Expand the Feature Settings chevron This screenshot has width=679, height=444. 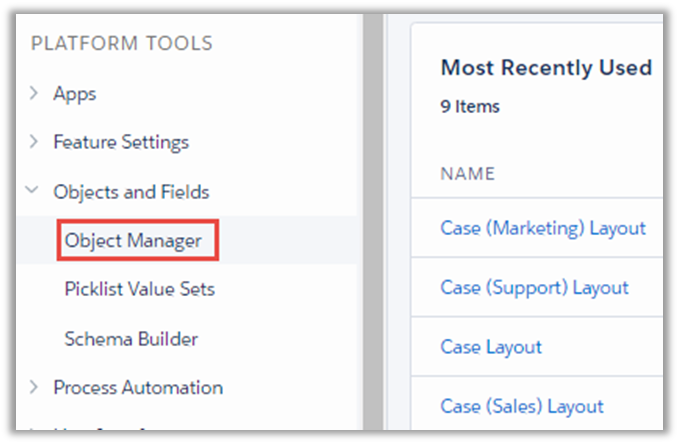(34, 142)
